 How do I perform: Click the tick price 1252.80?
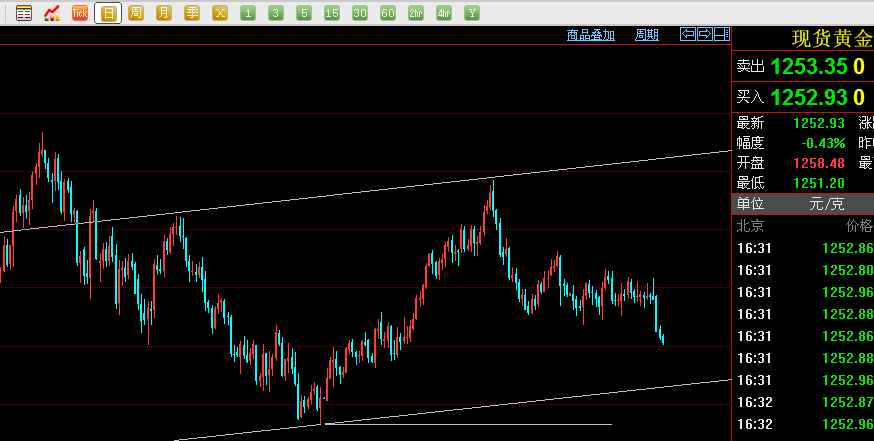click(847, 270)
